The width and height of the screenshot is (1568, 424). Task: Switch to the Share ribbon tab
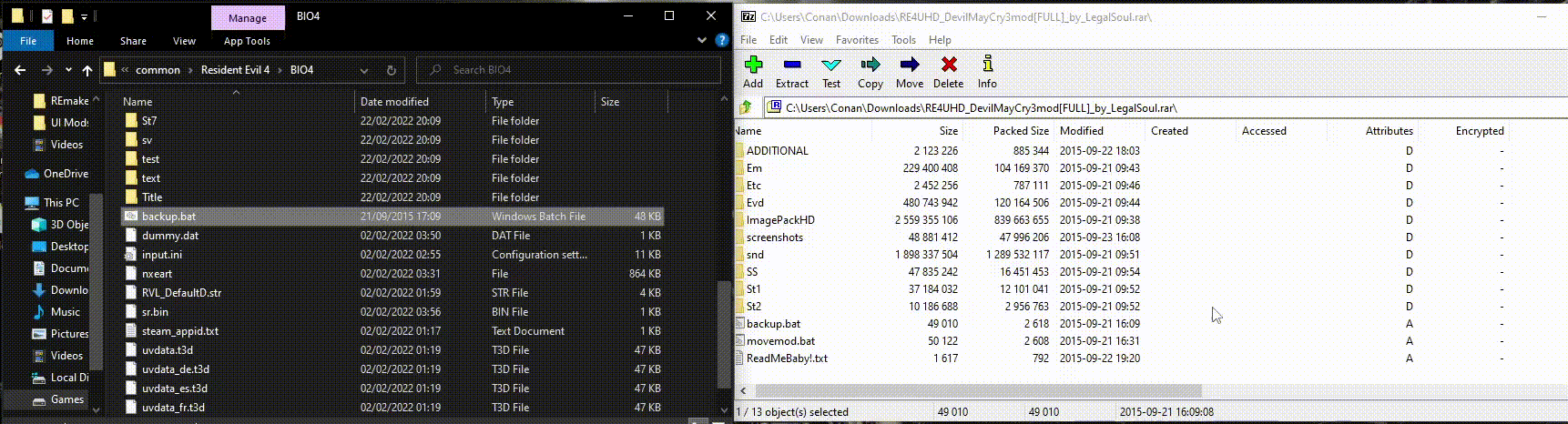pyautogui.click(x=133, y=41)
